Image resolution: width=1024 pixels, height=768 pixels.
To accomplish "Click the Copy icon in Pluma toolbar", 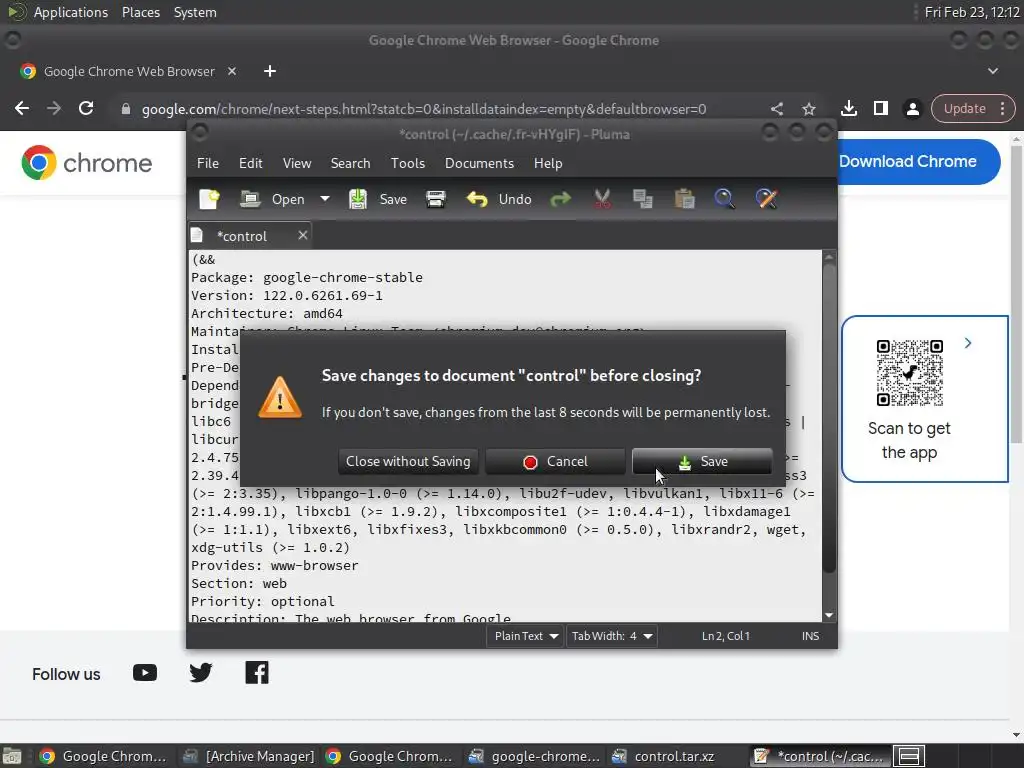I will pyautogui.click(x=643, y=199).
